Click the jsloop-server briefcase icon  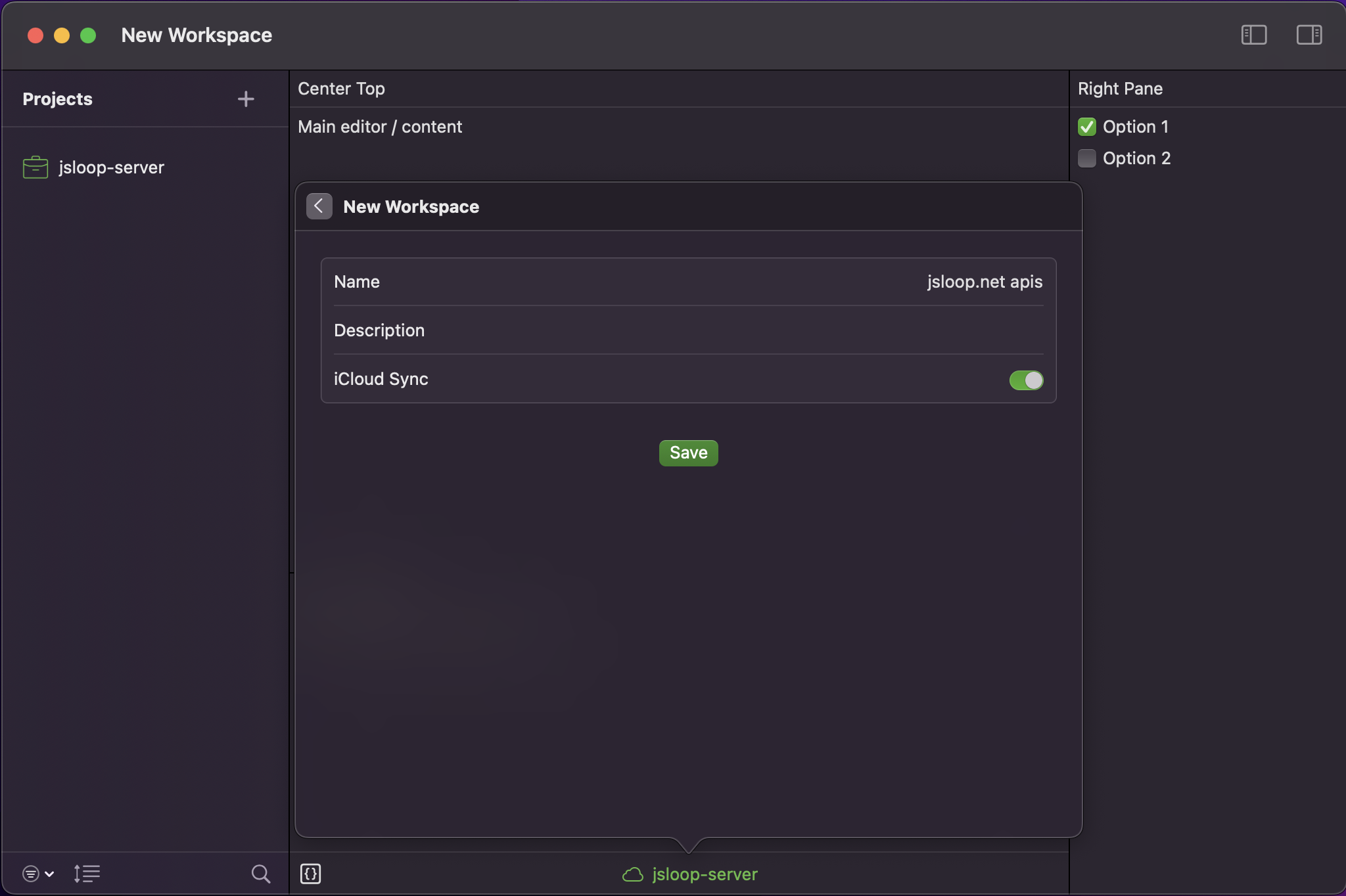point(35,168)
